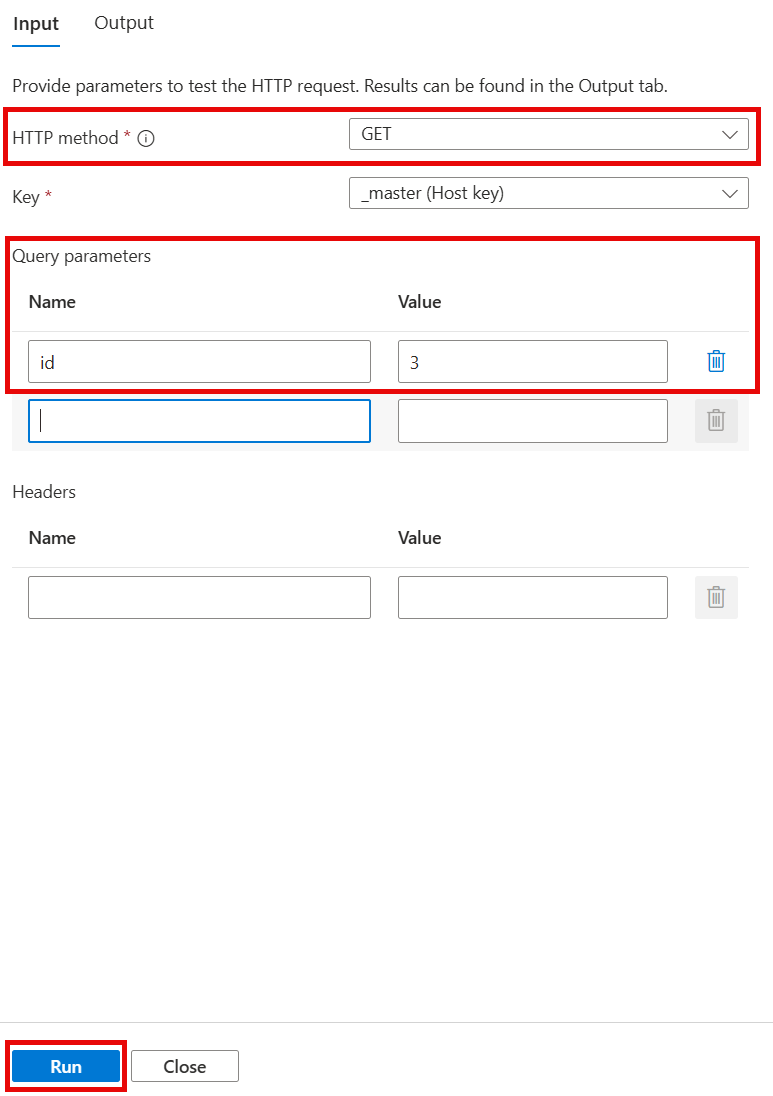The width and height of the screenshot is (773, 1096).
Task: Click the greyed trash icon in the empty query row
Action: pos(716,421)
